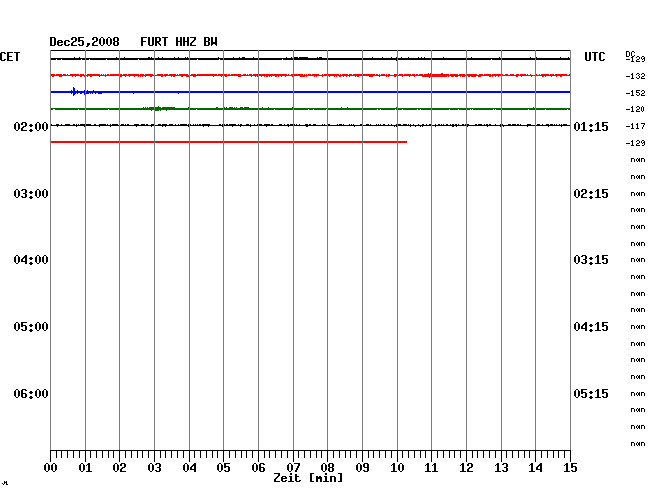Select minute tick label 09
650x494 pixels.
pos(362,468)
